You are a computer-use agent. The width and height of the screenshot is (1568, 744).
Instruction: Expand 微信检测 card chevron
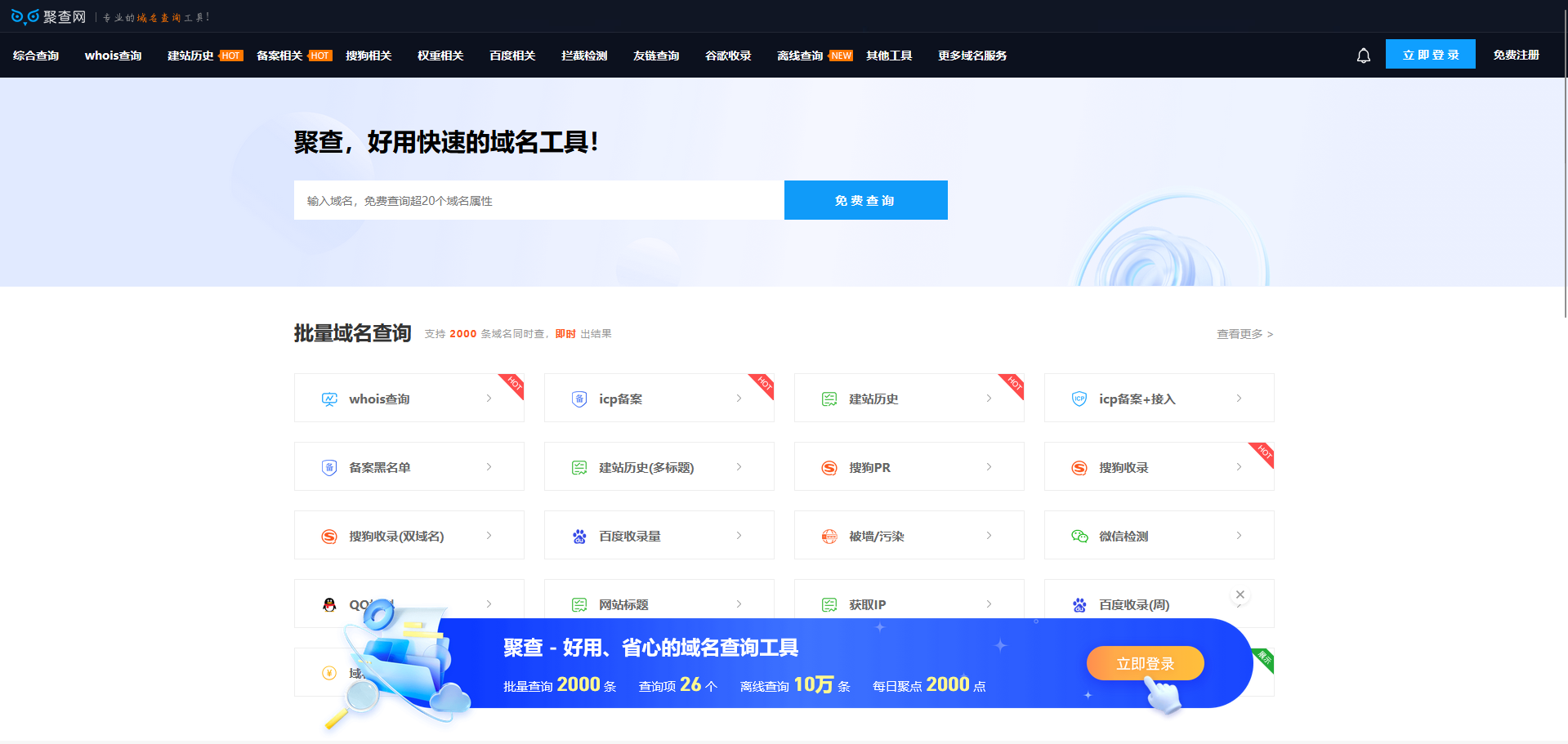pyautogui.click(x=1239, y=536)
